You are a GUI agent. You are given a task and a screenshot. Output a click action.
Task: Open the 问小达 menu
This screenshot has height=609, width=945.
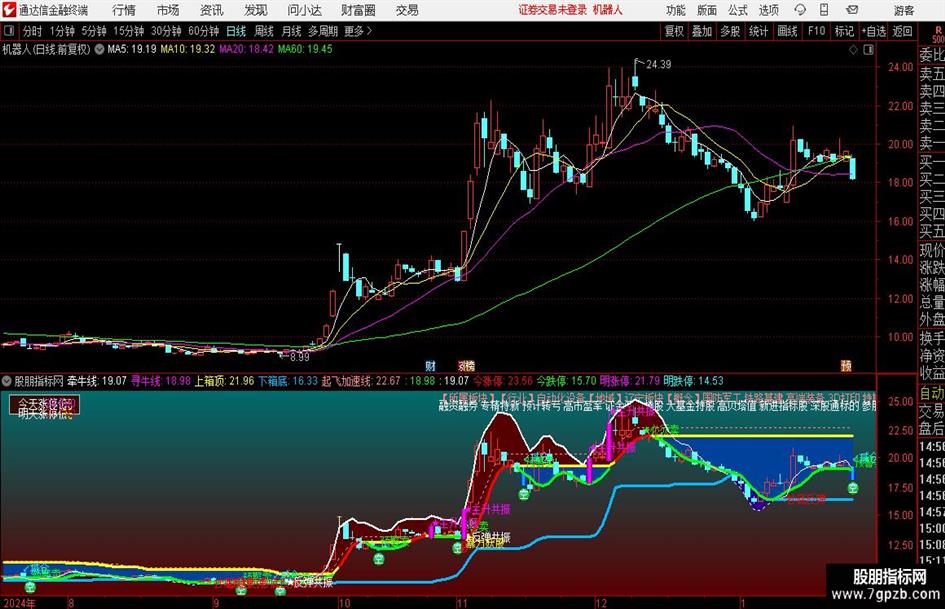pyautogui.click(x=304, y=10)
